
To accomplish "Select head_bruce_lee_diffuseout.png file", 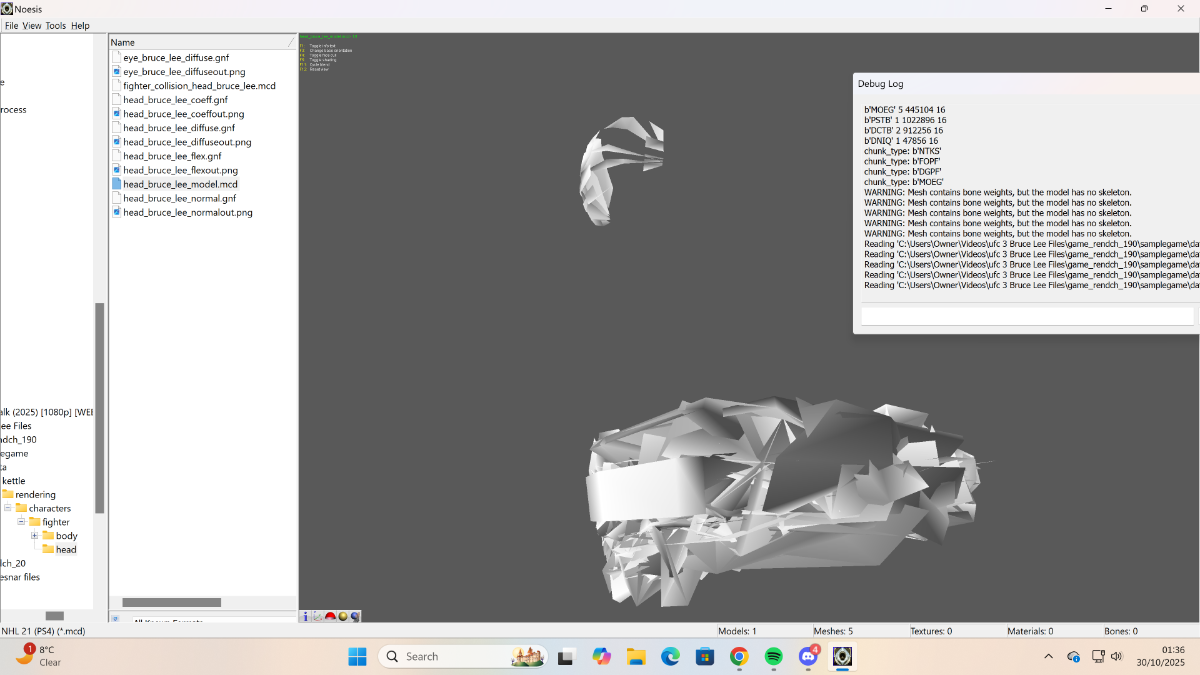I will point(187,142).
